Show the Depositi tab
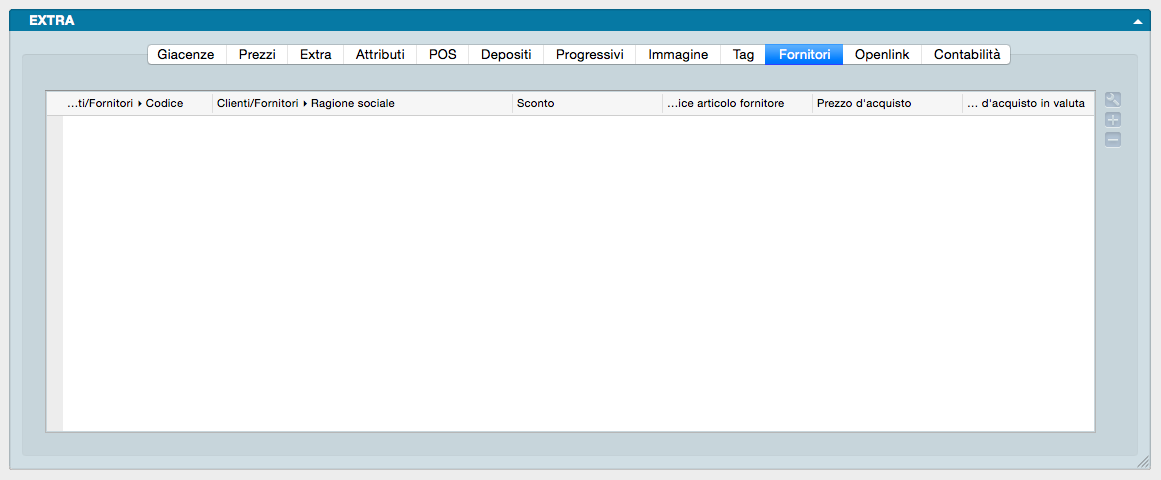Image resolution: width=1161 pixels, height=480 pixels. [x=506, y=55]
